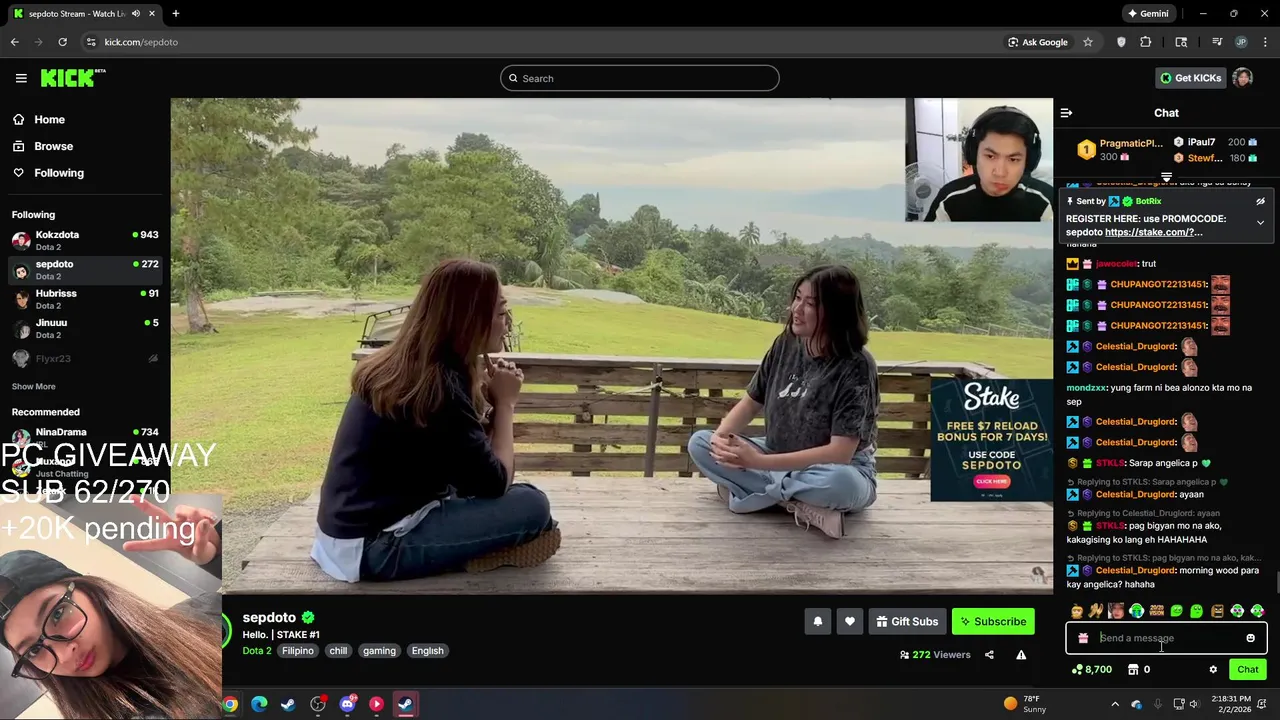This screenshot has height=720, width=1280.
Task: Collapse the chat panel arrow
Action: coord(1066,113)
